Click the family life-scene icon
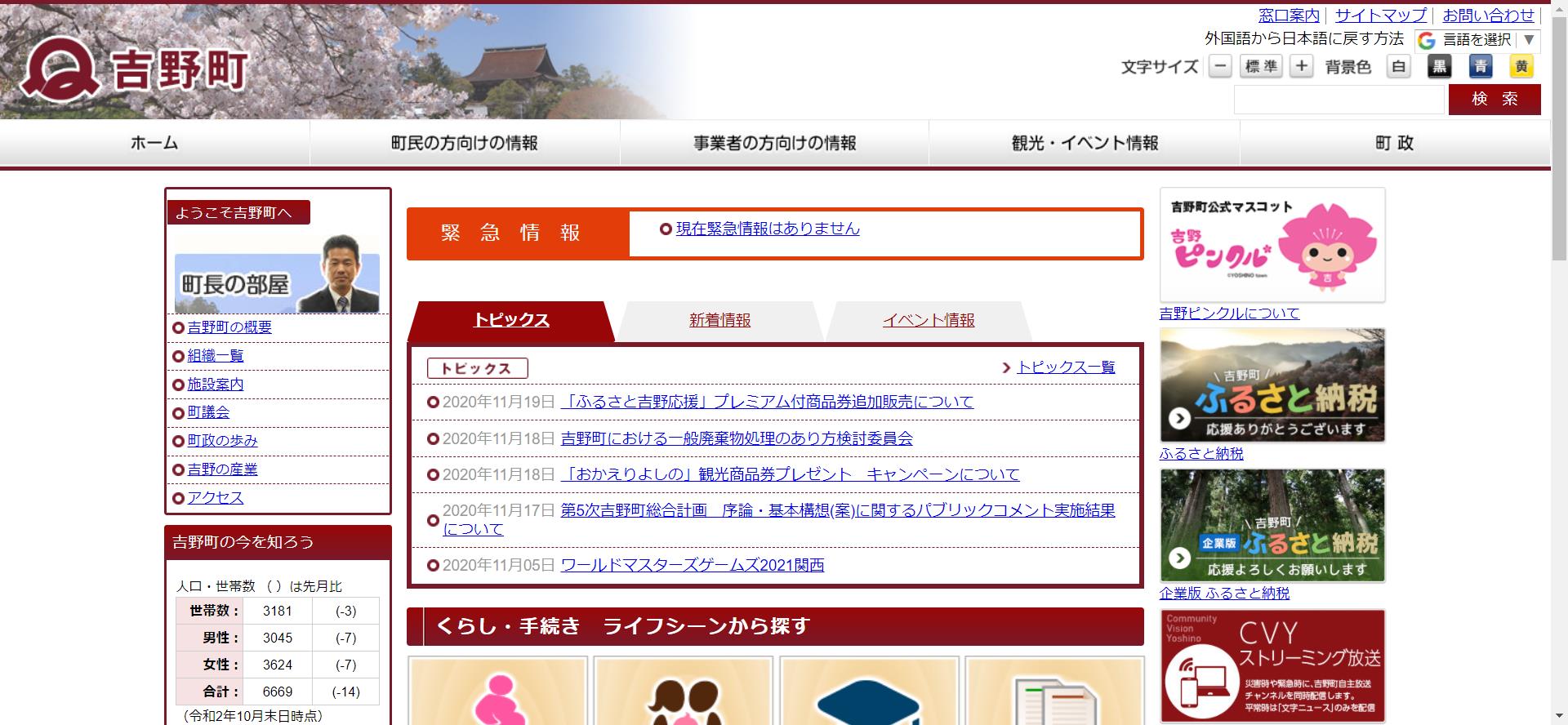The image size is (1568, 725). pyautogui.click(x=683, y=691)
